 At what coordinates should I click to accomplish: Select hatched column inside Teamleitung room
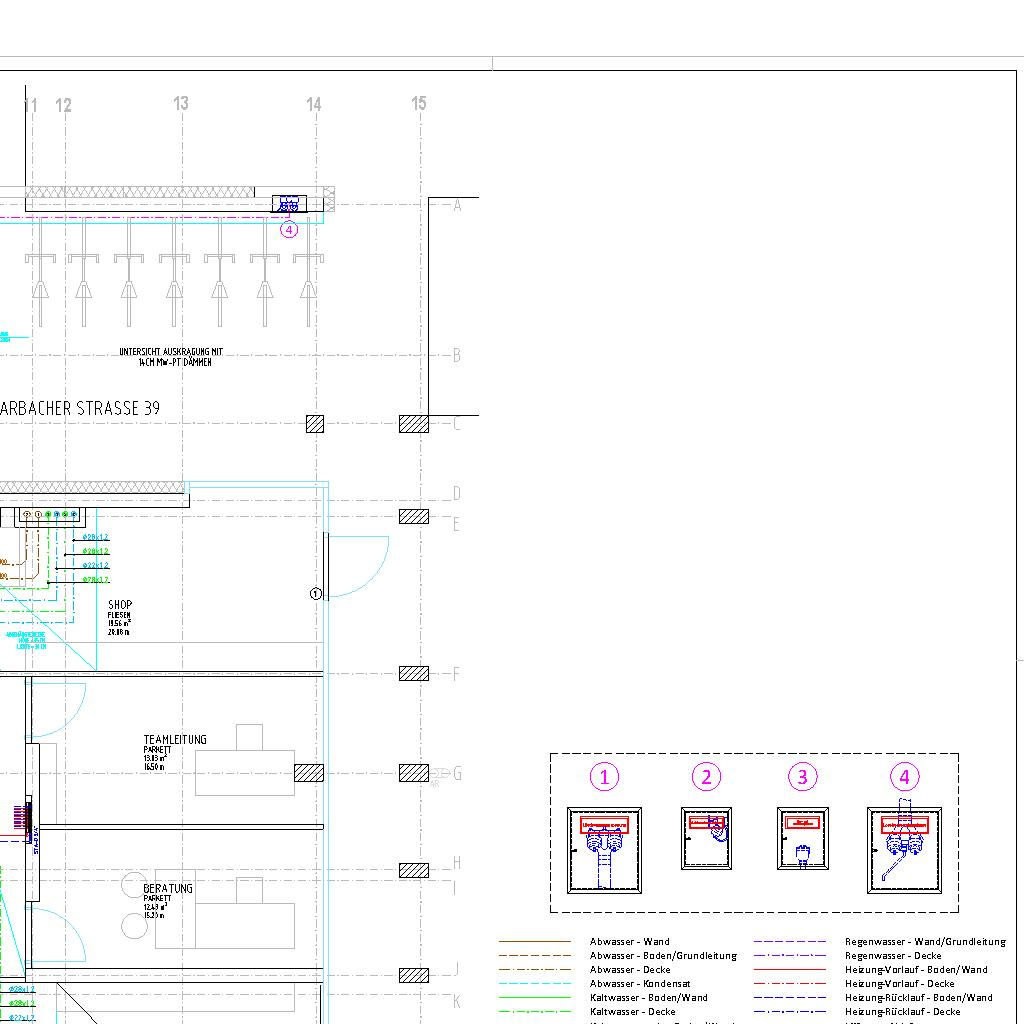[x=309, y=773]
